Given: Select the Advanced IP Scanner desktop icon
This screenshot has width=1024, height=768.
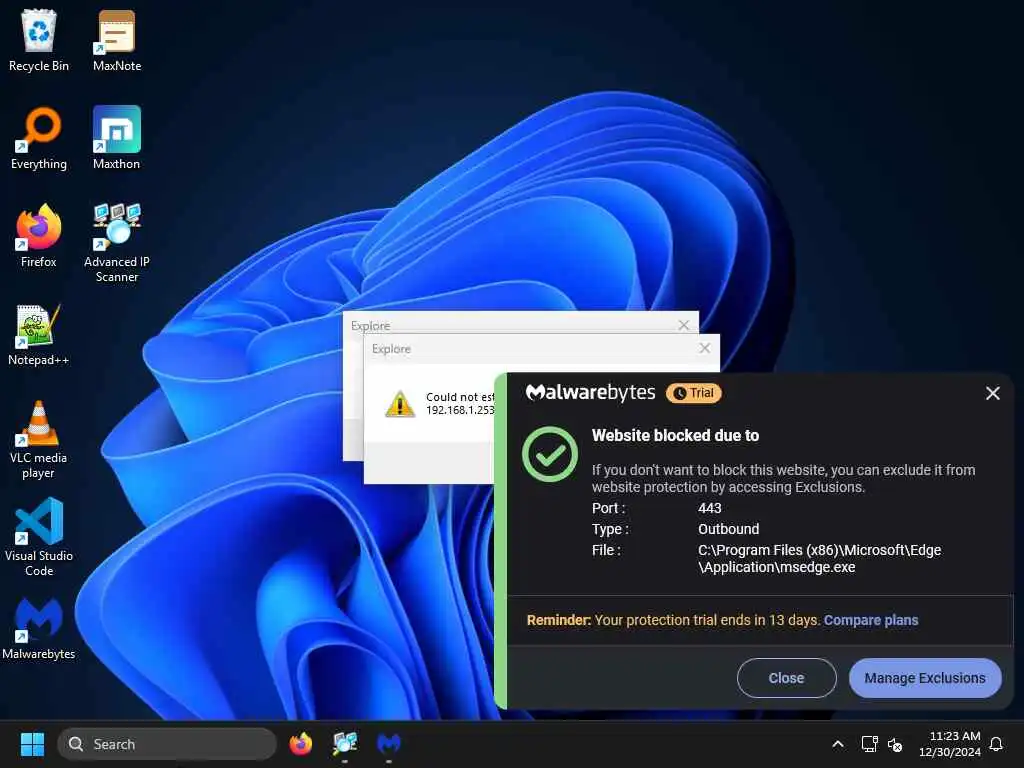Looking at the screenshot, I should pos(117,242).
